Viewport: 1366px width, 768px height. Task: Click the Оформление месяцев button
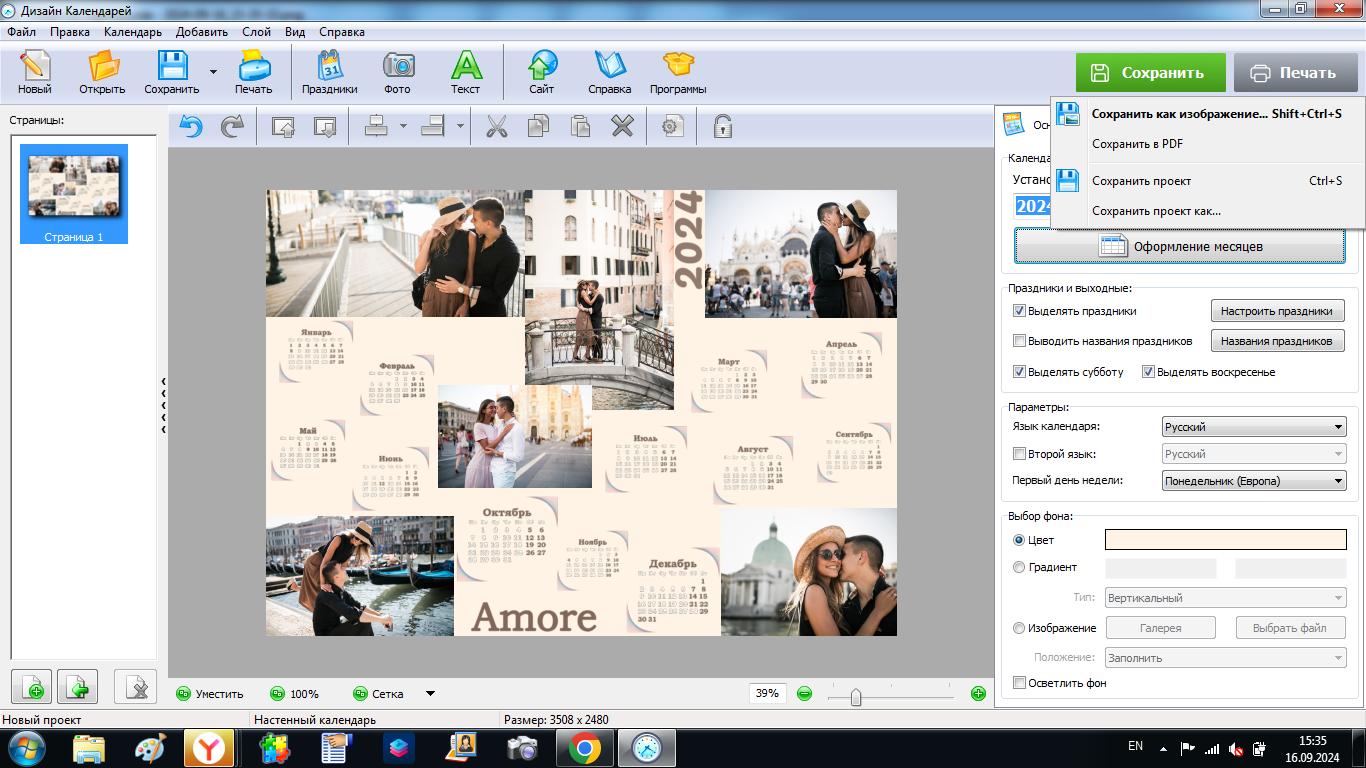pyautogui.click(x=1180, y=246)
